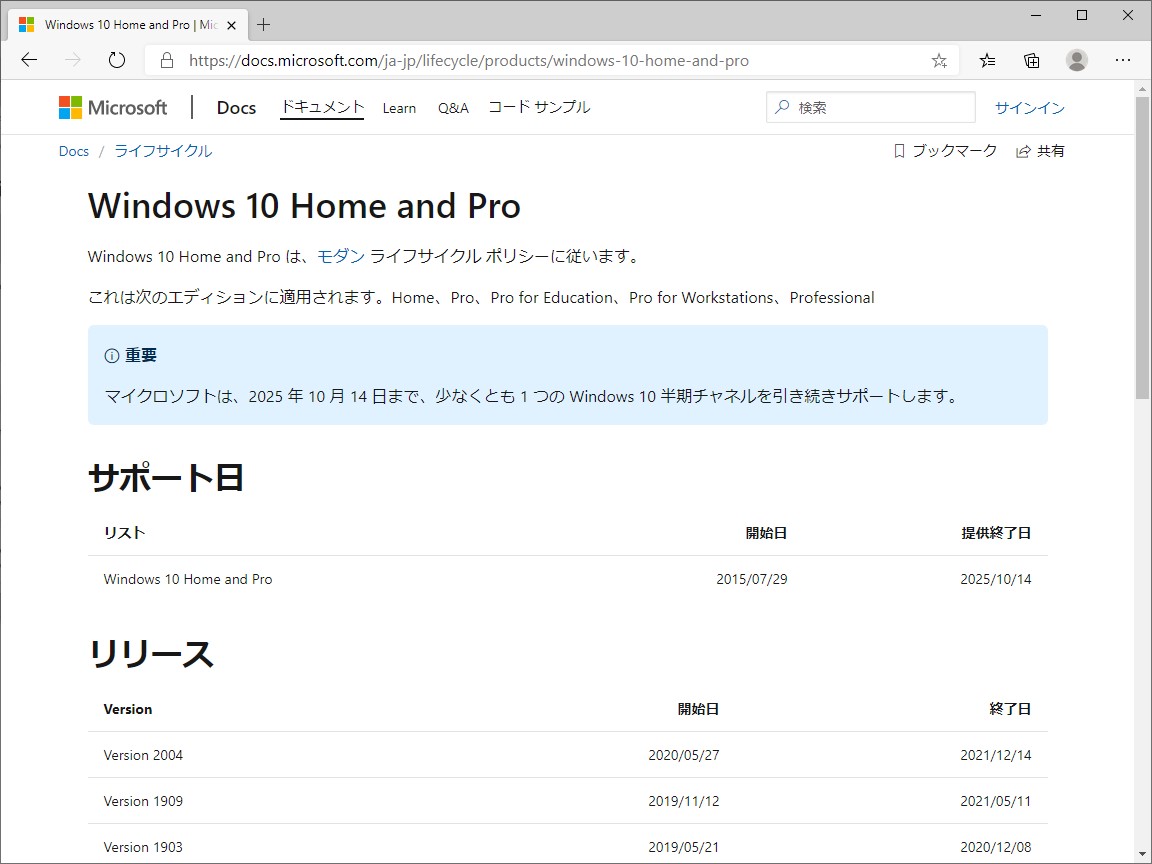Screen dimensions: 1152x864
Task: Click the 検索 search input field
Action: coord(871,107)
